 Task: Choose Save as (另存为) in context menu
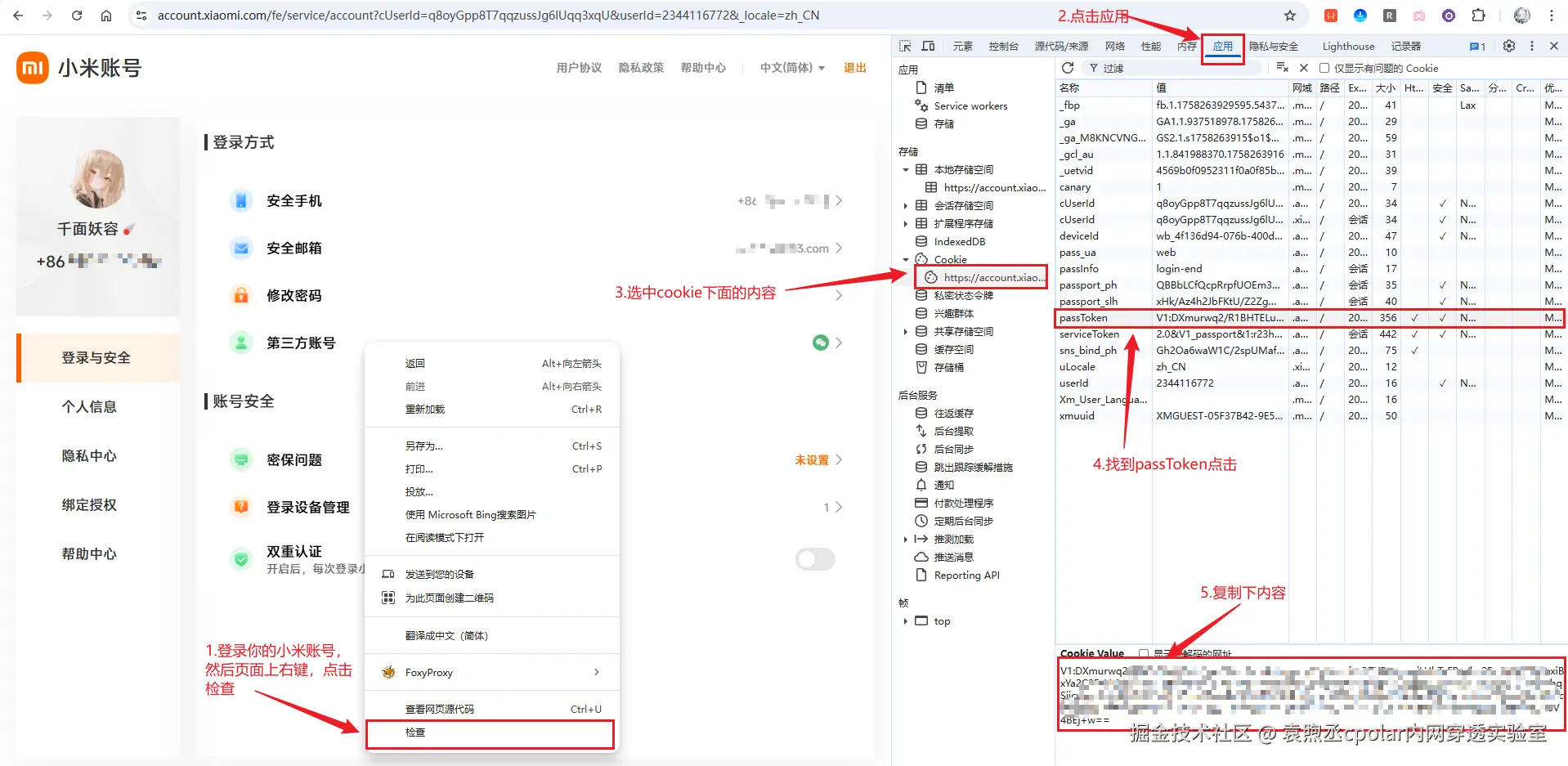point(491,446)
